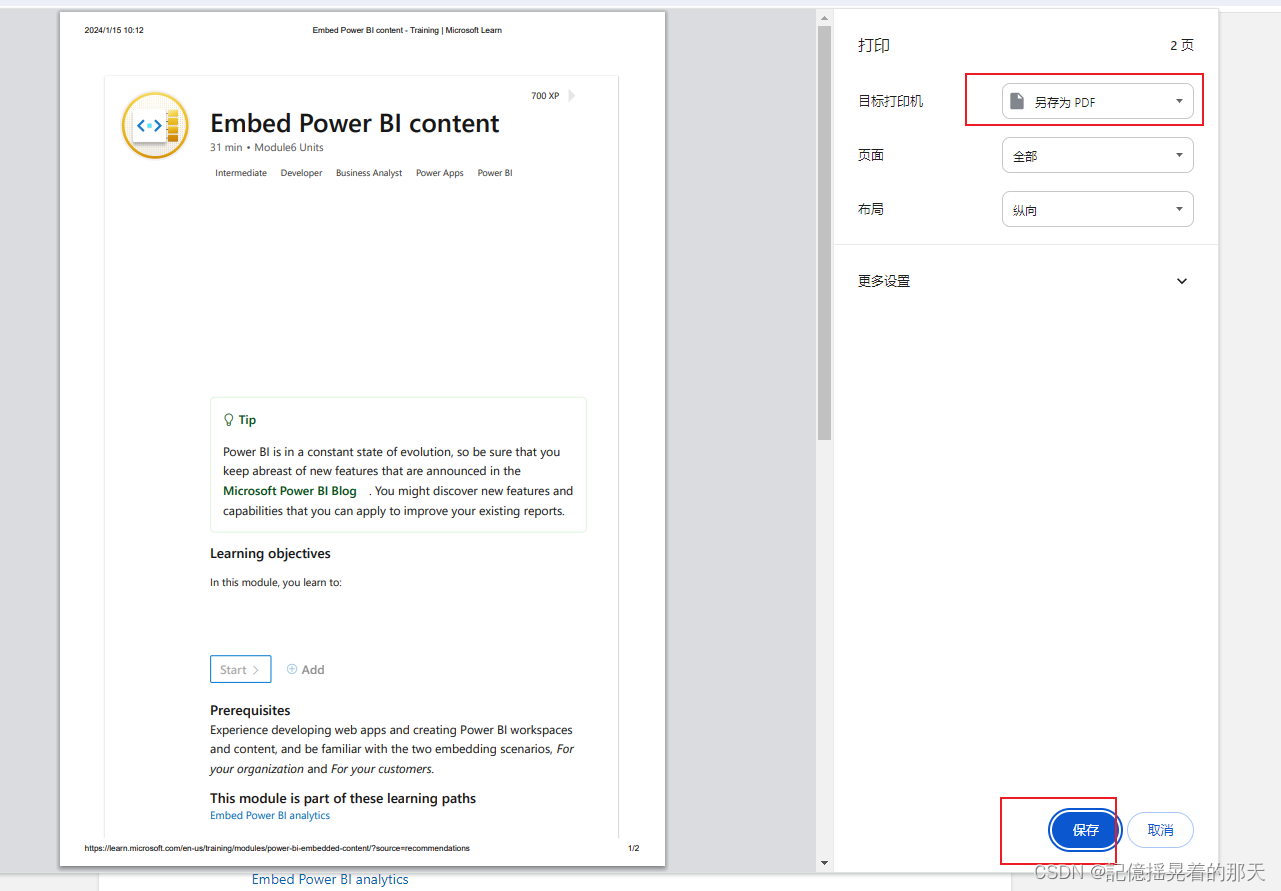Expand the 更多设置 section
1281x891 pixels.
(x=1025, y=281)
